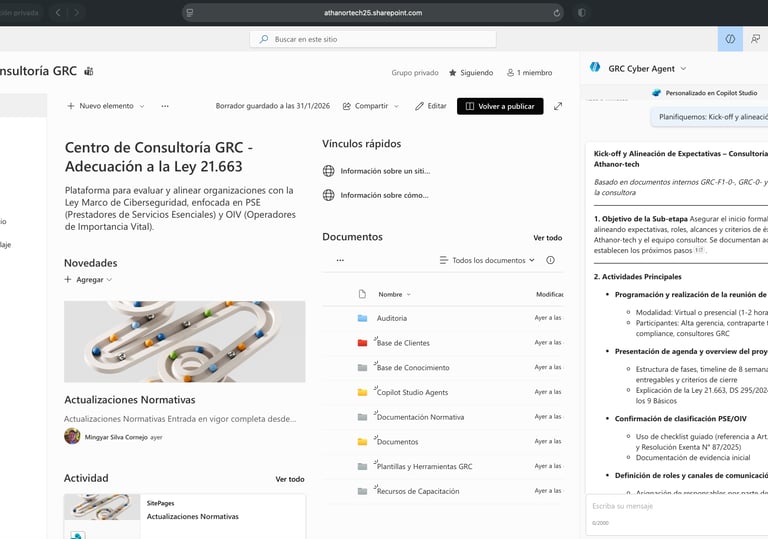Expand the Nuevo elemento dropdown chevron

pyautogui.click(x=142, y=106)
